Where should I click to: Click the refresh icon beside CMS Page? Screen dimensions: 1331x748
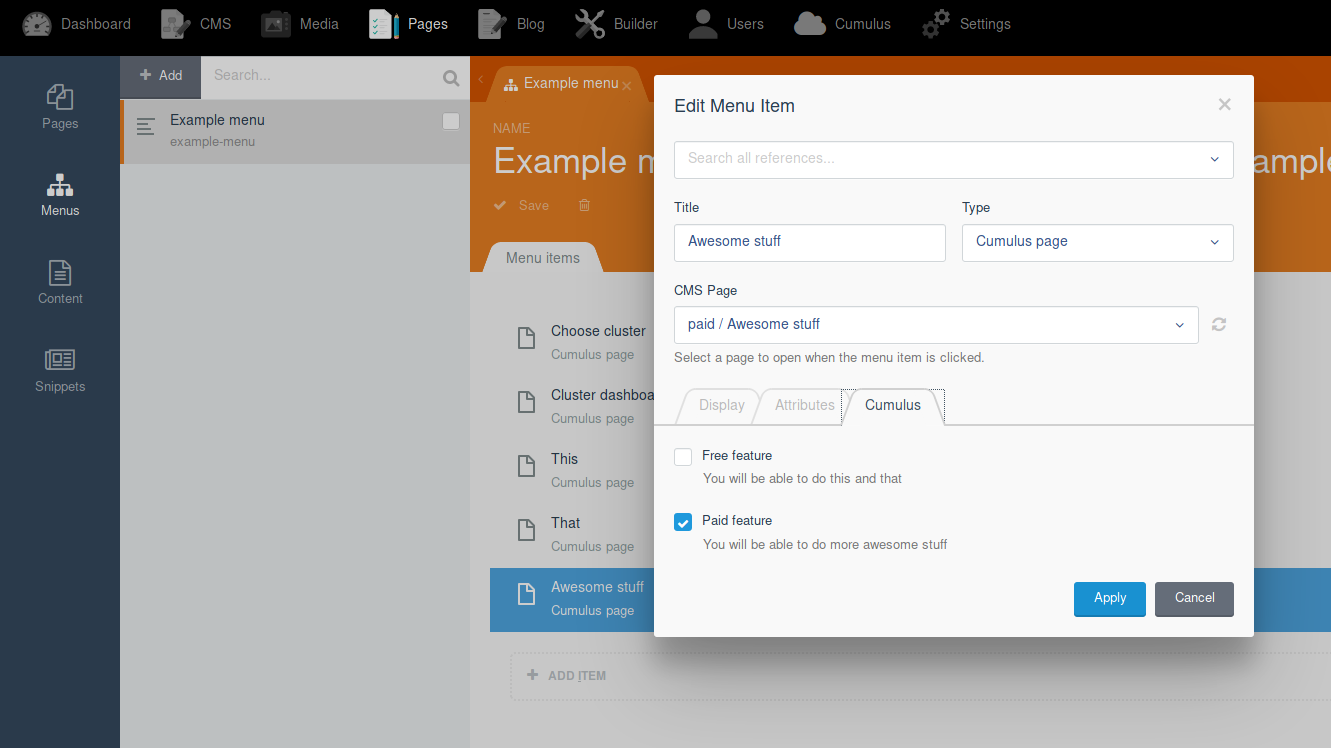pos(1219,324)
